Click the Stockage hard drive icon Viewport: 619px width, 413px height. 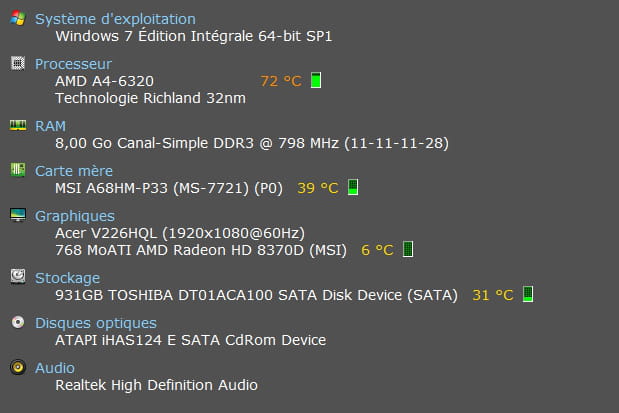(17, 277)
